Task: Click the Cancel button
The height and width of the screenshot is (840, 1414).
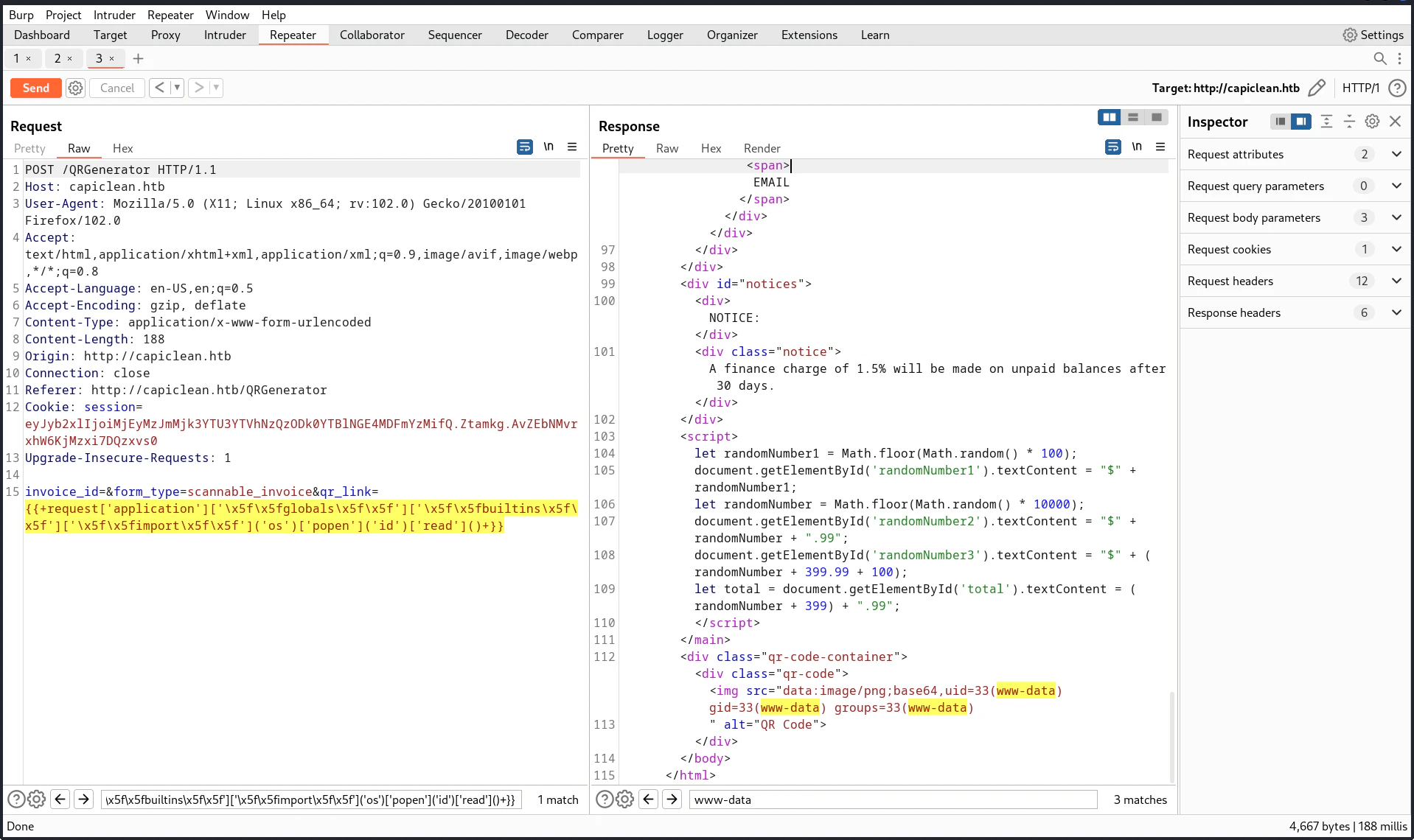Action: [117, 88]
